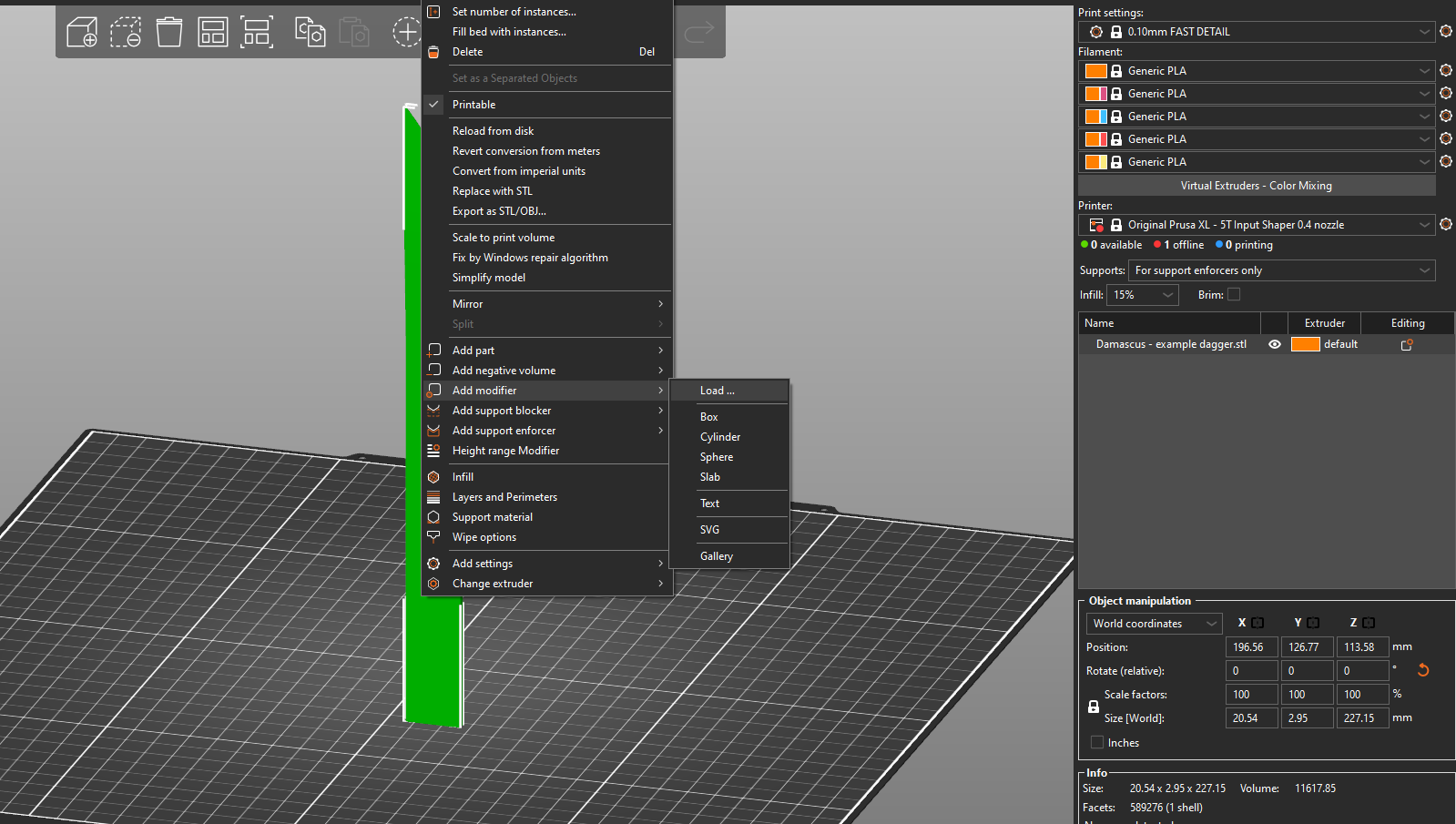Expand the Change extruder submenu
The width and height of the screenshot is (1456, 824).
click(x=547, y=584)
